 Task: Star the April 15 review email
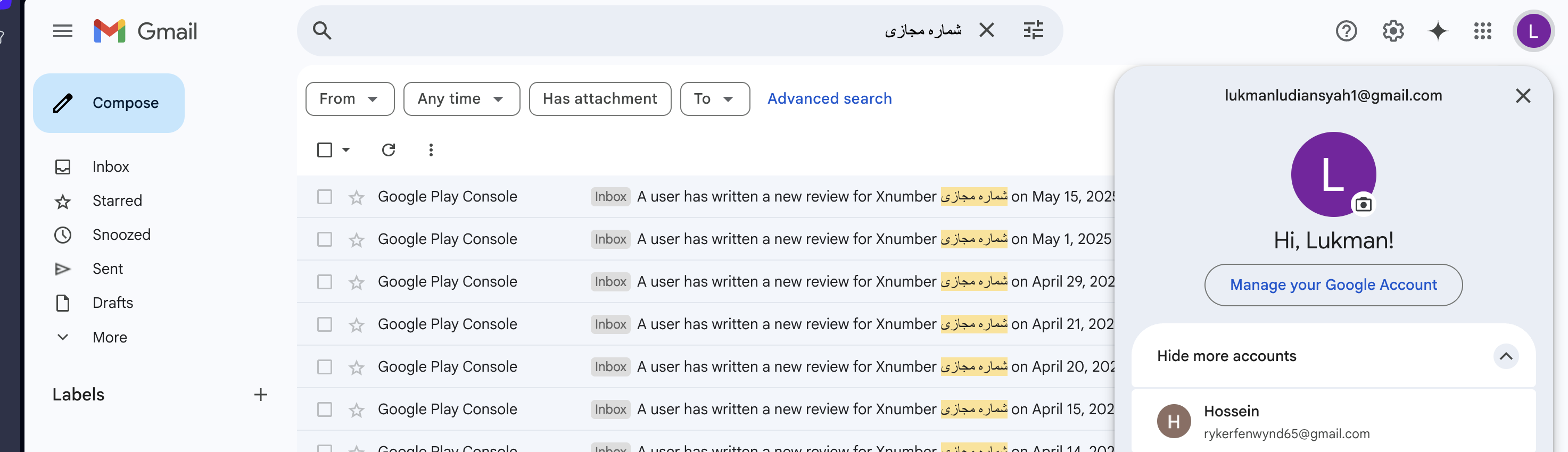point(357,410)
